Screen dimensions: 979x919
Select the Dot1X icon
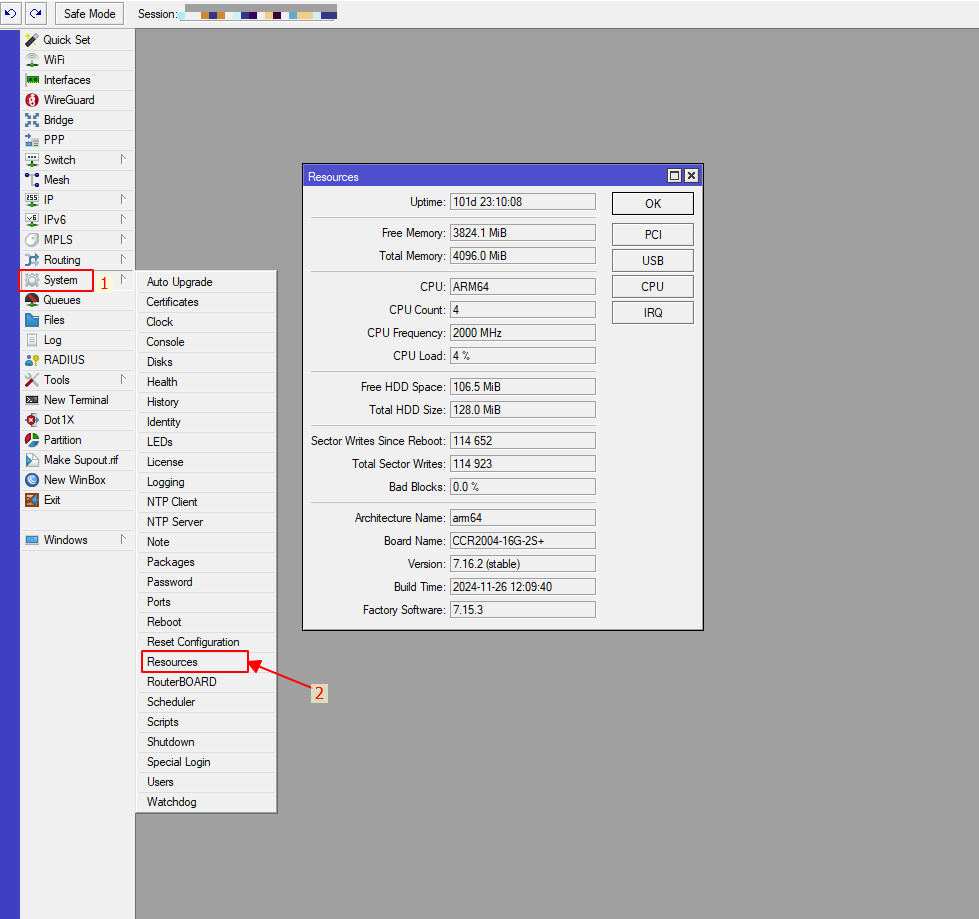[x=32, y=420]
